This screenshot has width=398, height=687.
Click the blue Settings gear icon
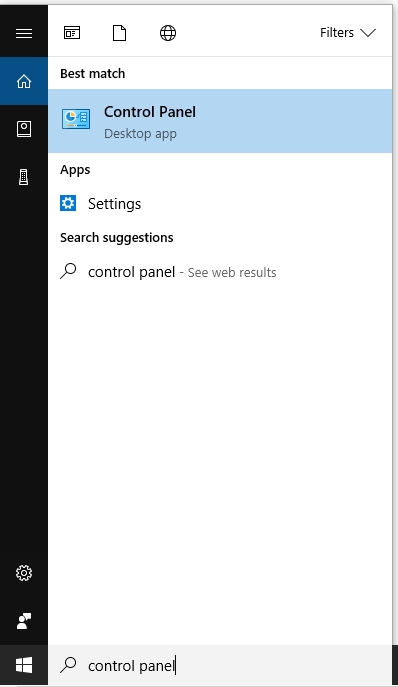(68, 203)
